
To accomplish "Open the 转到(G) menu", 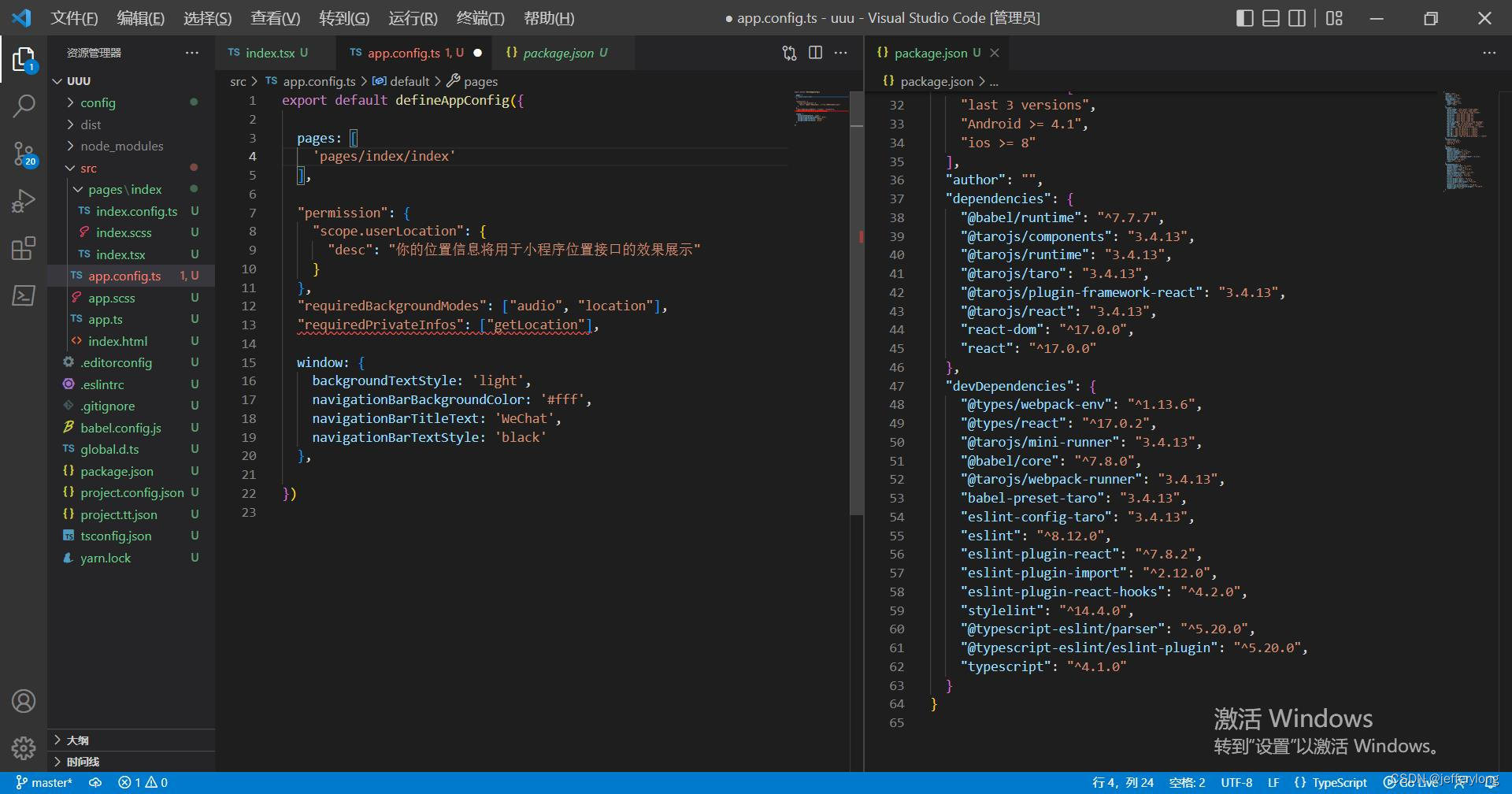I will coord(344,18).
